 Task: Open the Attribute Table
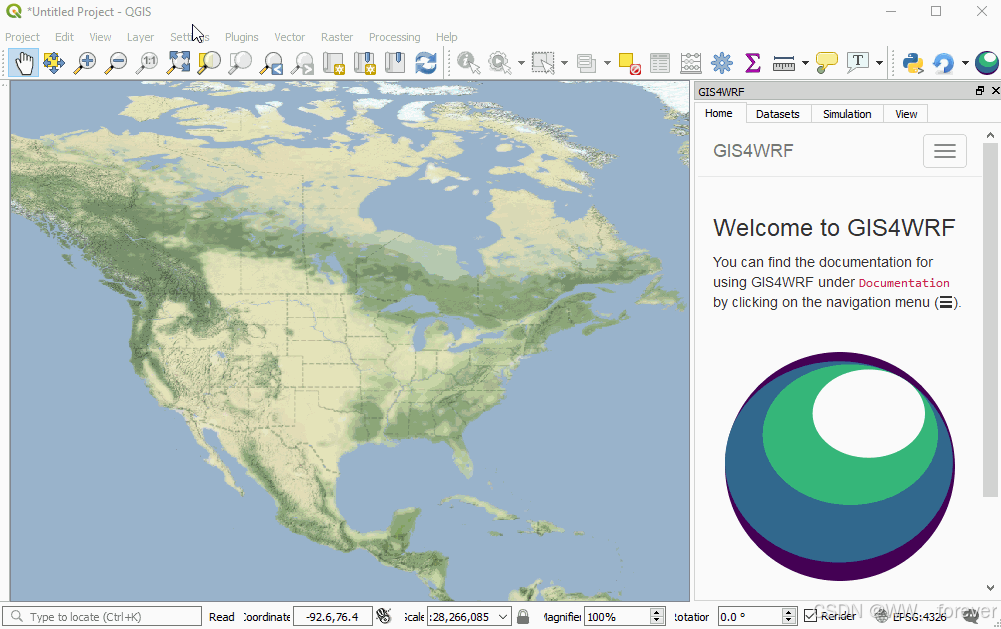(660, 63)
